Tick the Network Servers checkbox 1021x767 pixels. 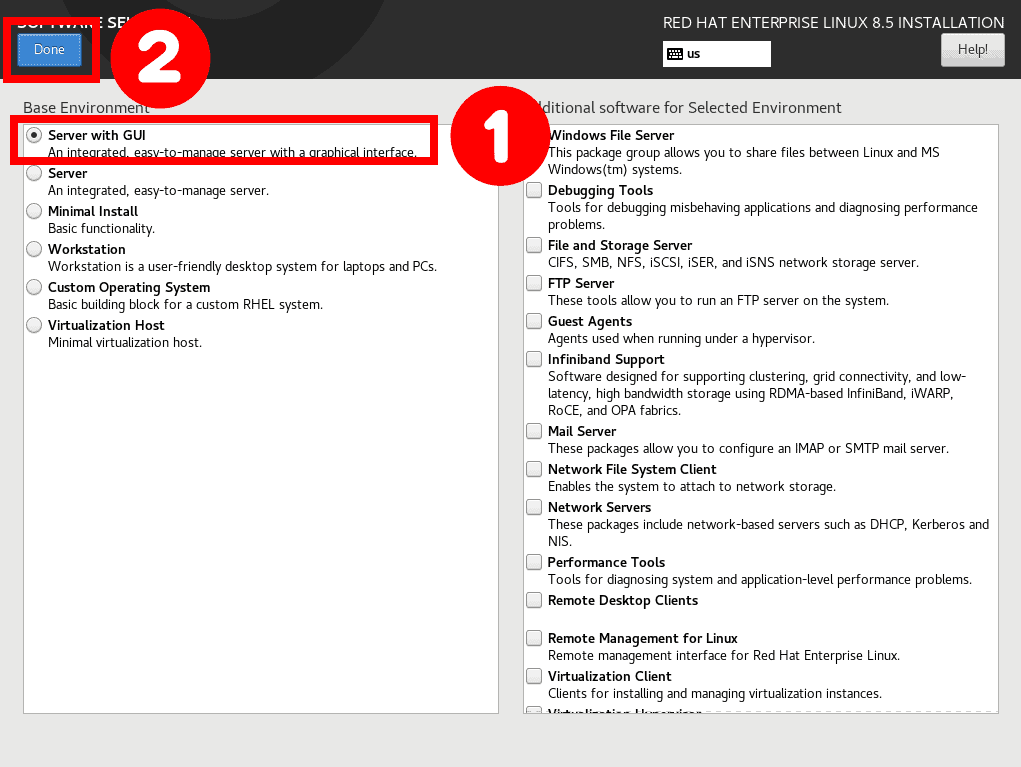click(x=534, y=507)
